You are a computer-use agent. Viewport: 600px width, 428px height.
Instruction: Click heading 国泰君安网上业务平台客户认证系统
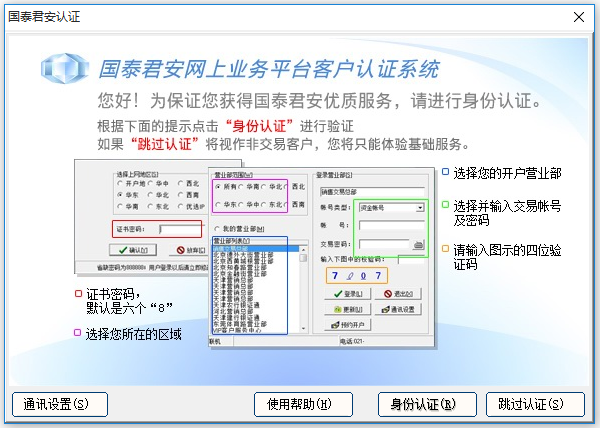(x=269, y=69)
